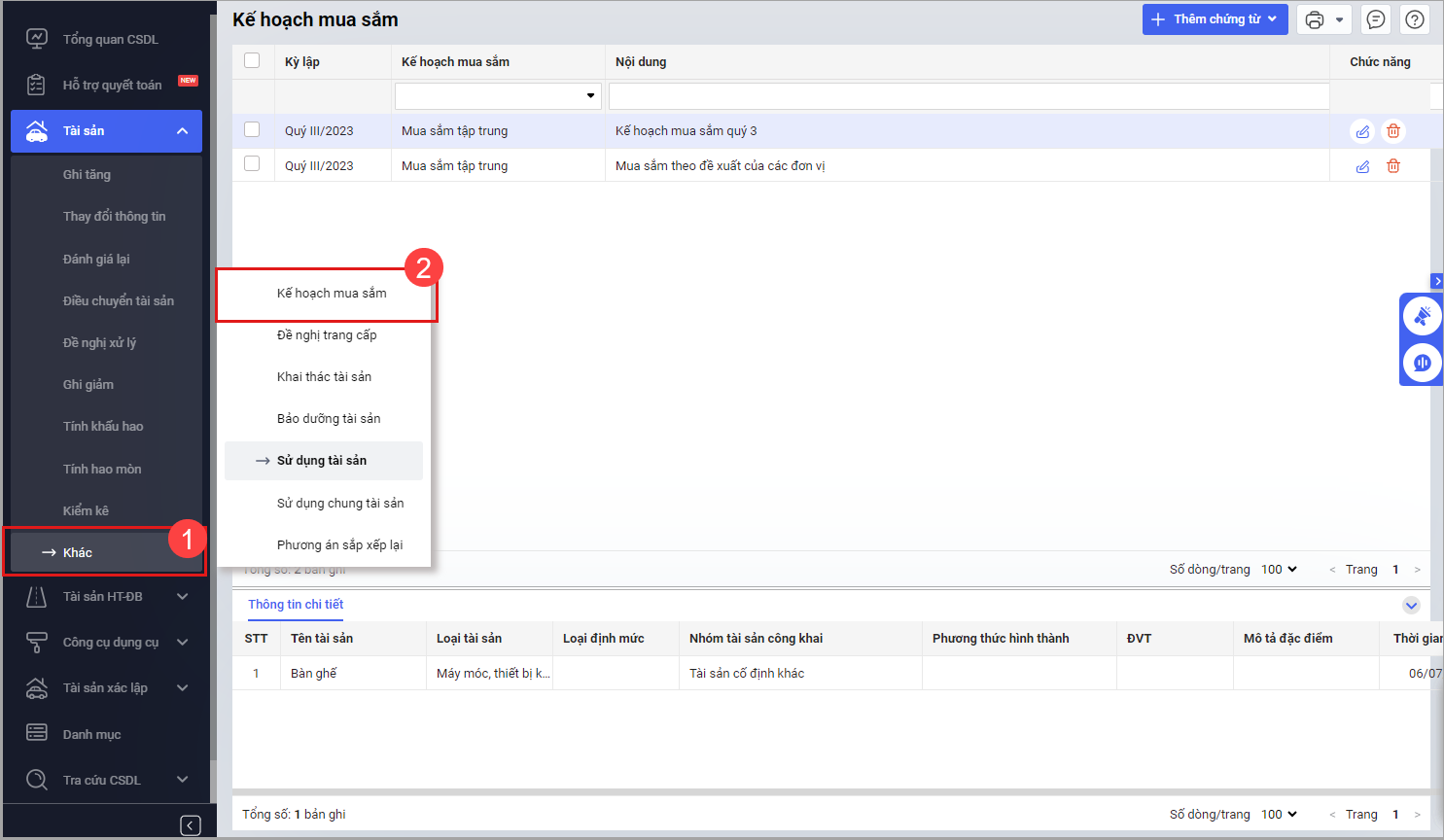Select 'Đề nghị trang cấp' from the submenu
The image size is (1444, 840).
(x=327, y=335)
